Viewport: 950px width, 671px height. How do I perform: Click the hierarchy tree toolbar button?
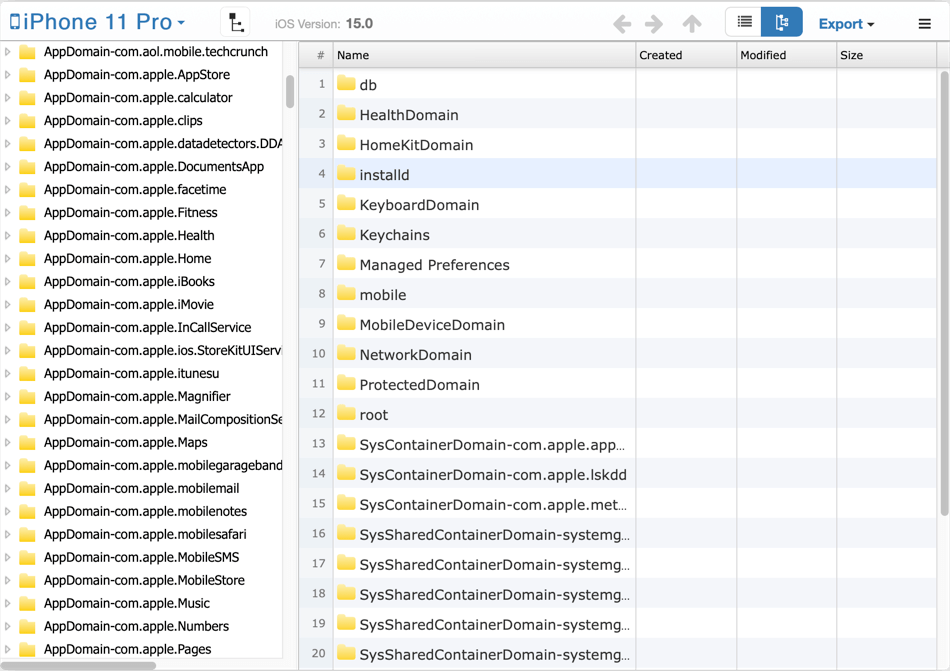tap(236, 23)
